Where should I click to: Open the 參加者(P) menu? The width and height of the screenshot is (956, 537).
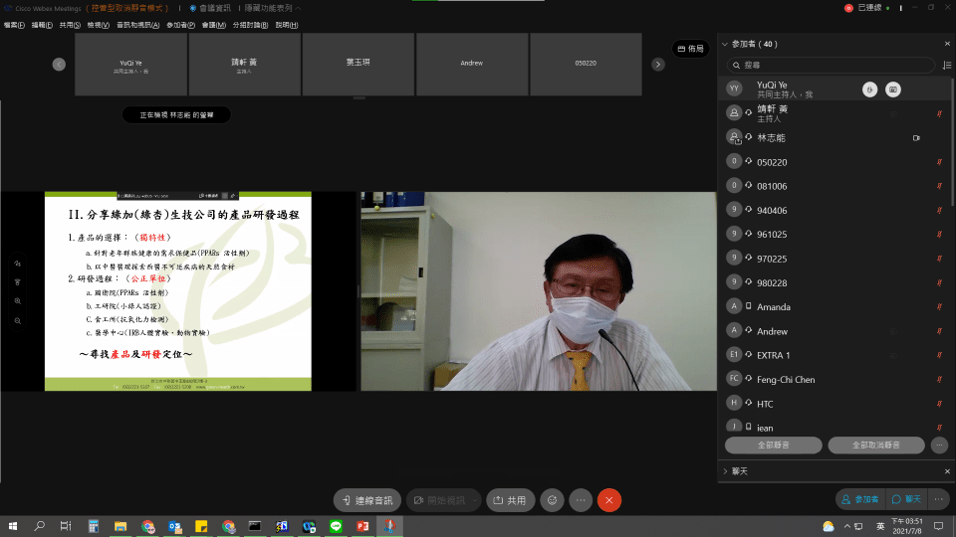pyautogui.click(x=181, y=25)
